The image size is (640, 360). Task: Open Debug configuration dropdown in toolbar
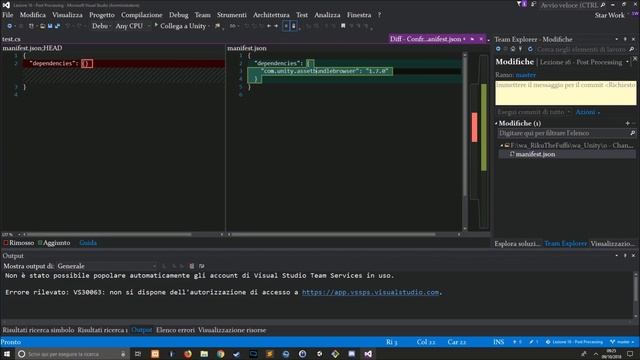(101, 26)
